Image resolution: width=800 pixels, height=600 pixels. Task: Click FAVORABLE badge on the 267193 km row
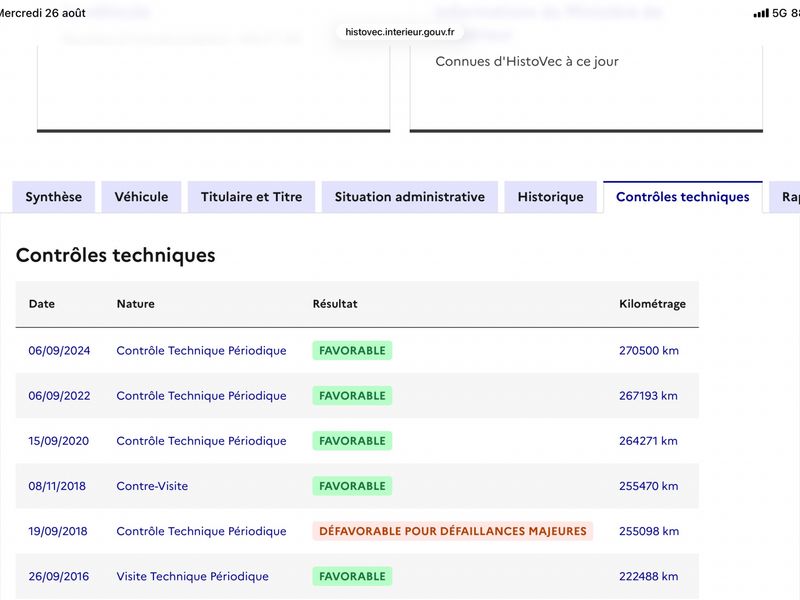click(x=352, y=396)
